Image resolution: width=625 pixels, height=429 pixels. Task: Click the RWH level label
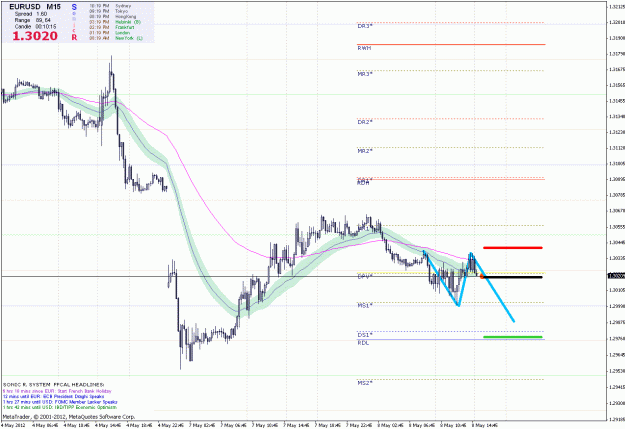(x=364, y=48)
